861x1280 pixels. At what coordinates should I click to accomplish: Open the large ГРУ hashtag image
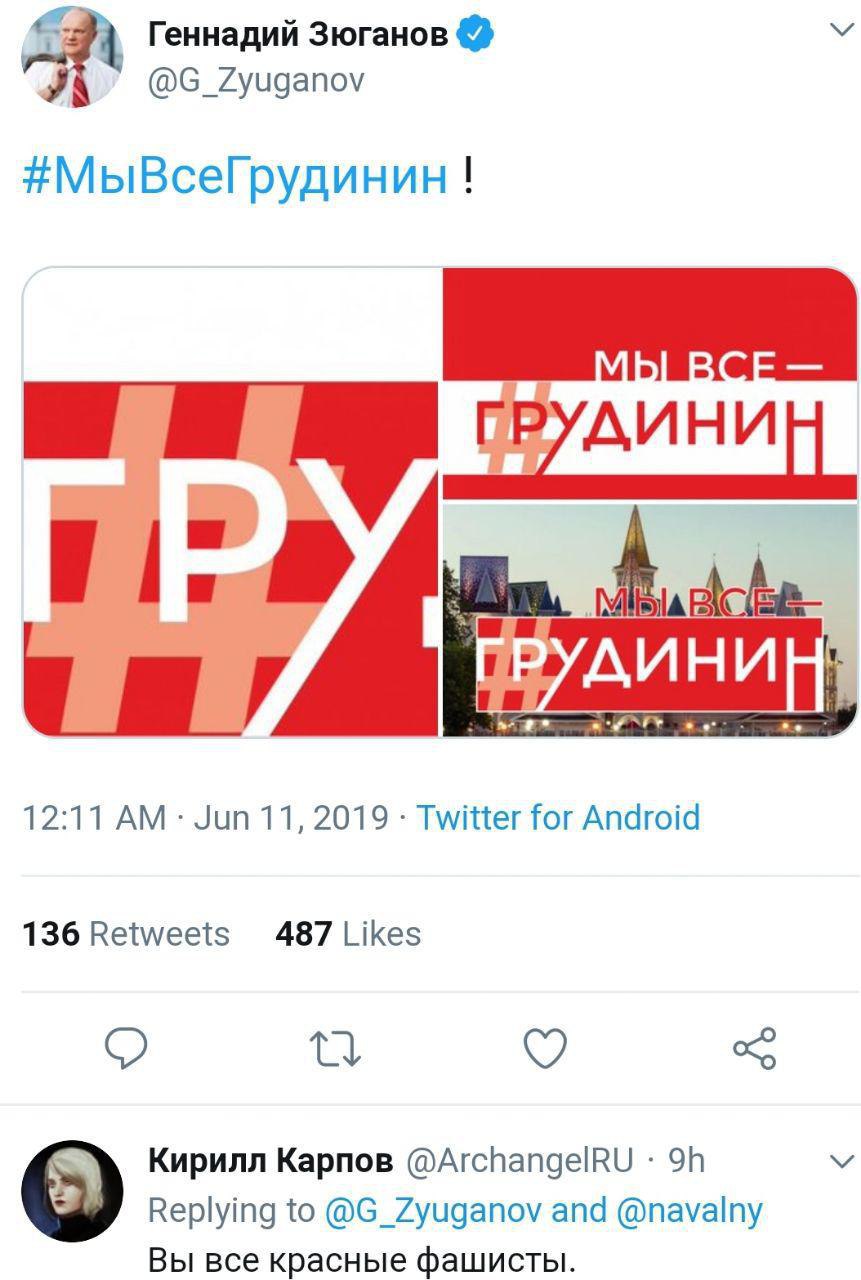[x=230, y=502]
